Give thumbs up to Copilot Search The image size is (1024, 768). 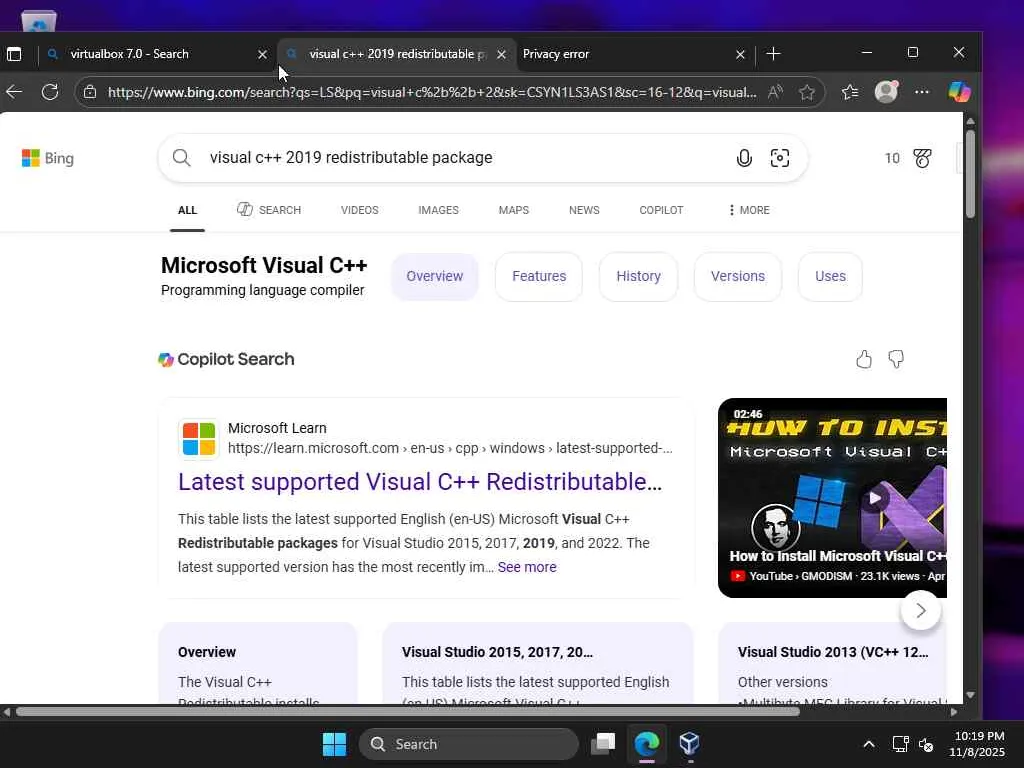tap(863, 359)
